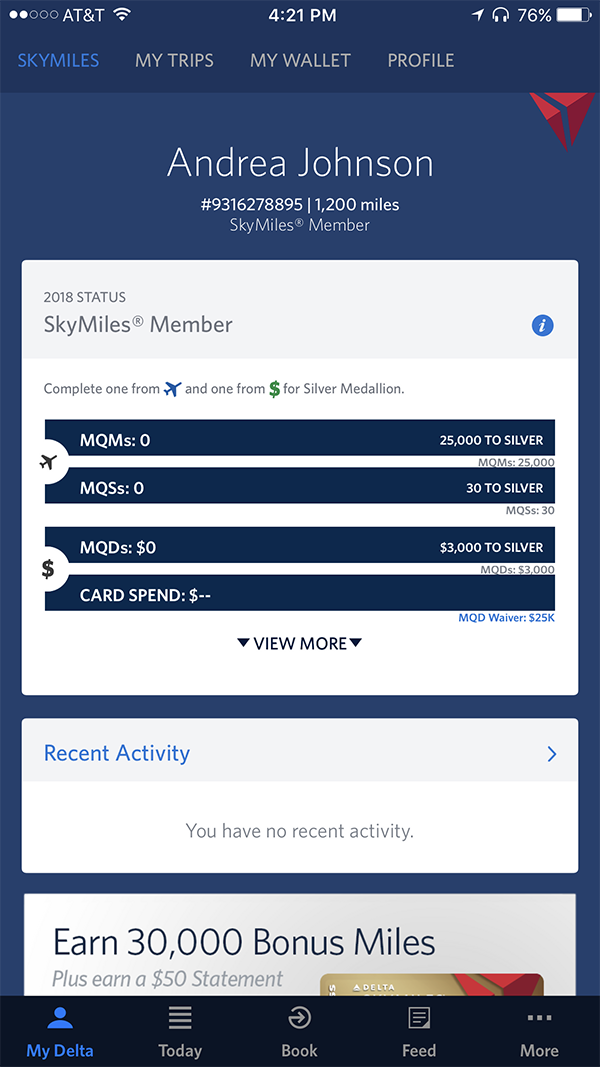
Task: Open Recent Activity with chevron arrow
Action: pyautogui.click(x=552, y=754)
